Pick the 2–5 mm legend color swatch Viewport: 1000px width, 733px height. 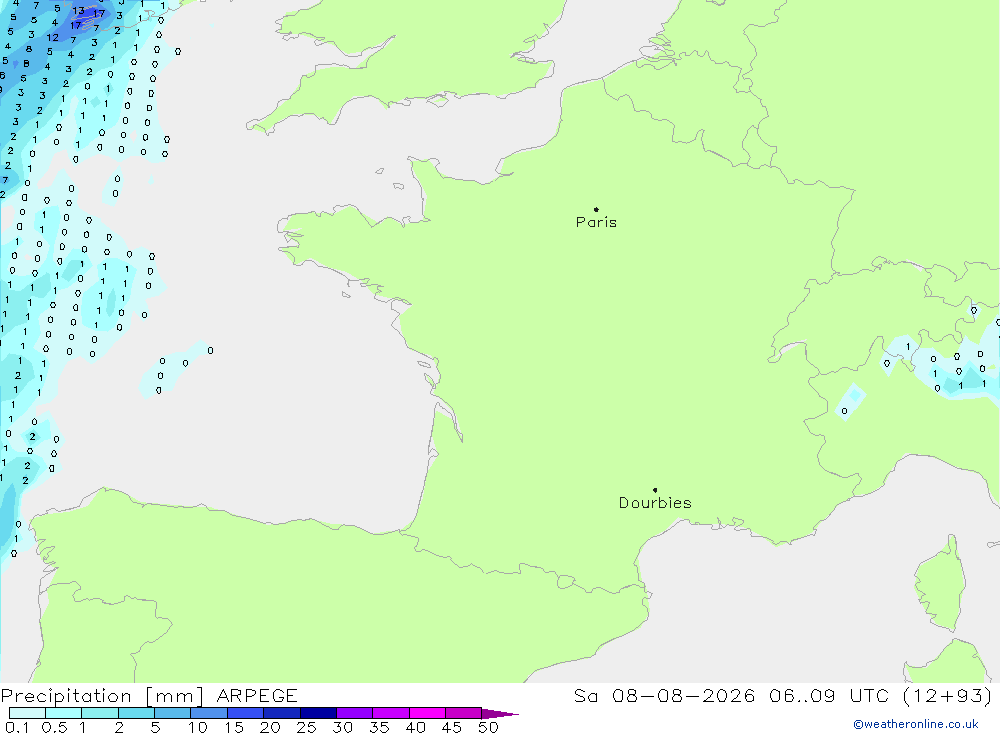(x=136, y=713)
